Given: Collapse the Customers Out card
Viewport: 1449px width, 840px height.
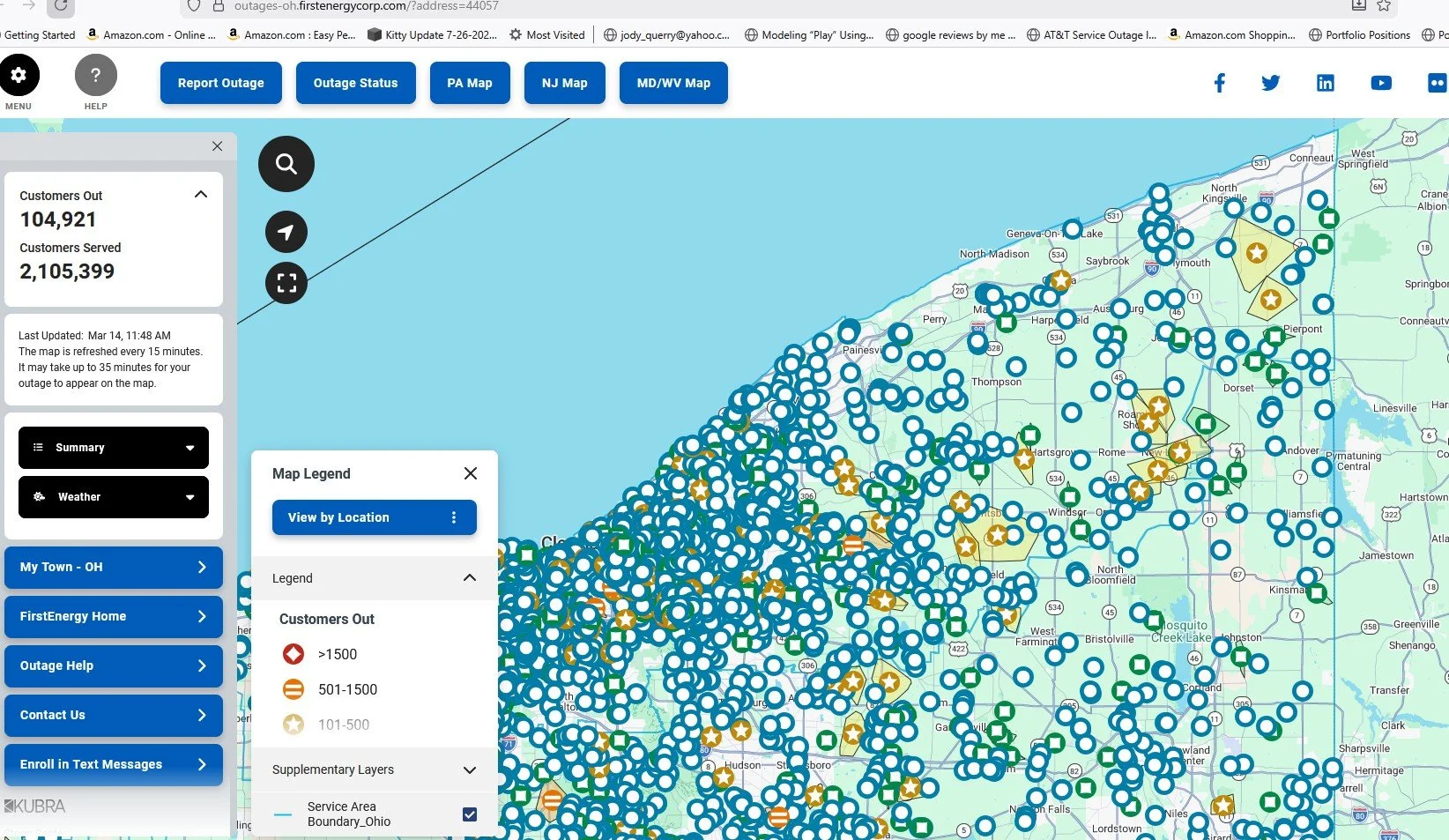Looking at the screenshot, I should (x=201, y=195).
